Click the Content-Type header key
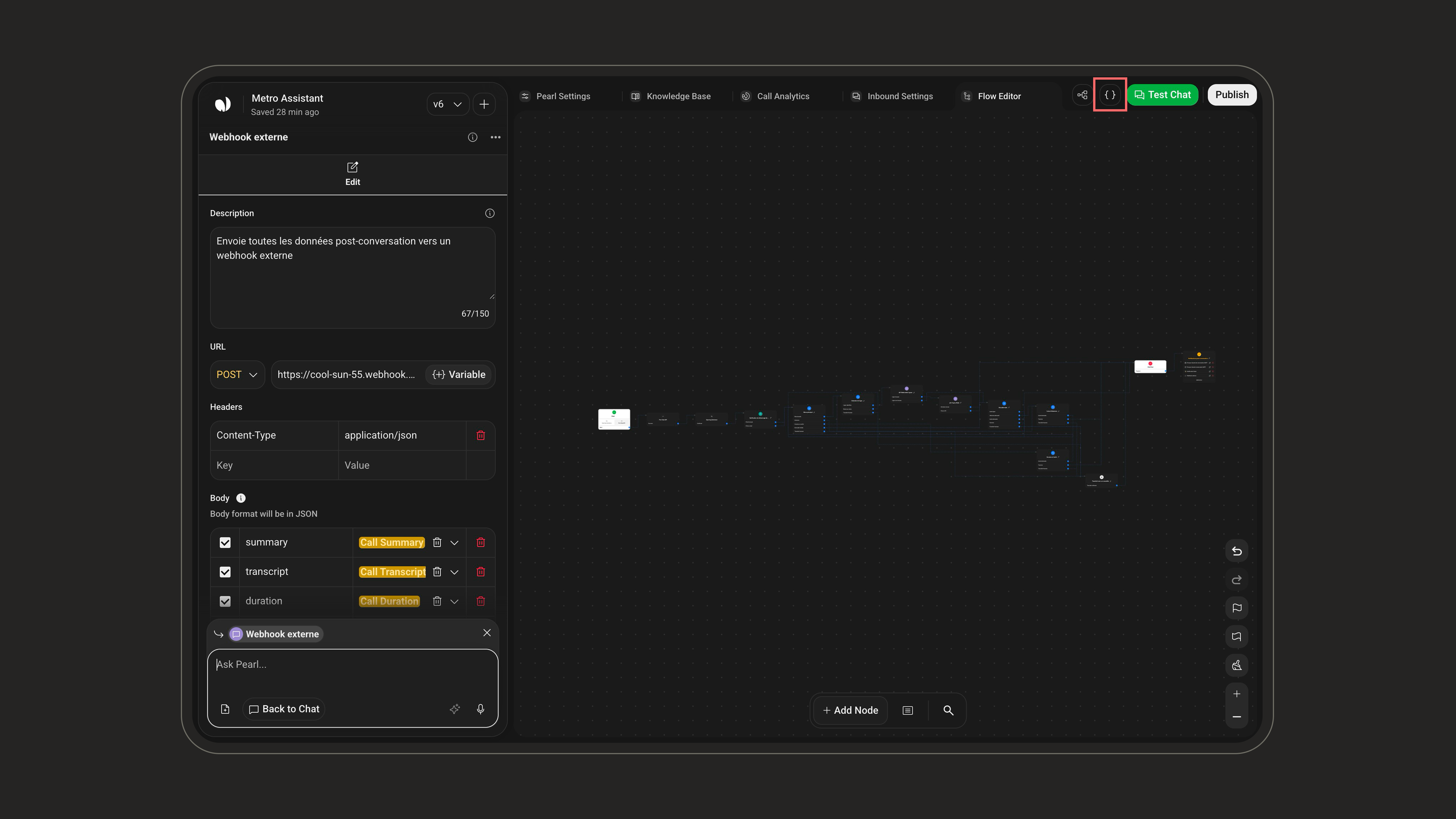The image size is (1456, 819). pyautogui.click(x=274, y=435)
